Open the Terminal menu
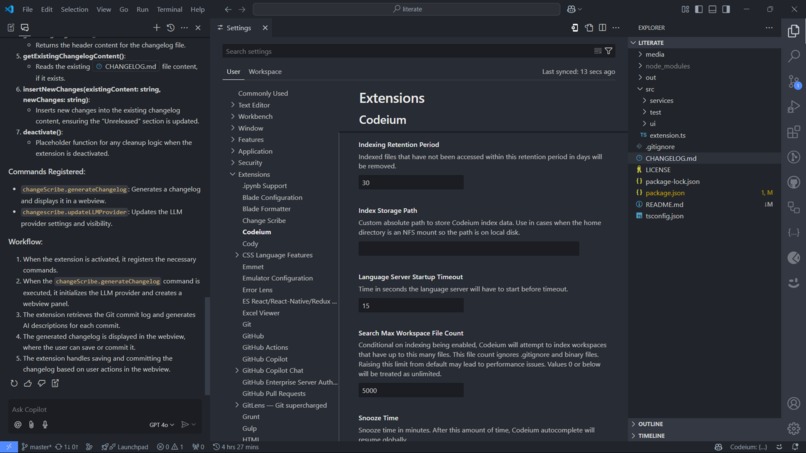 (x=169, y=9)
